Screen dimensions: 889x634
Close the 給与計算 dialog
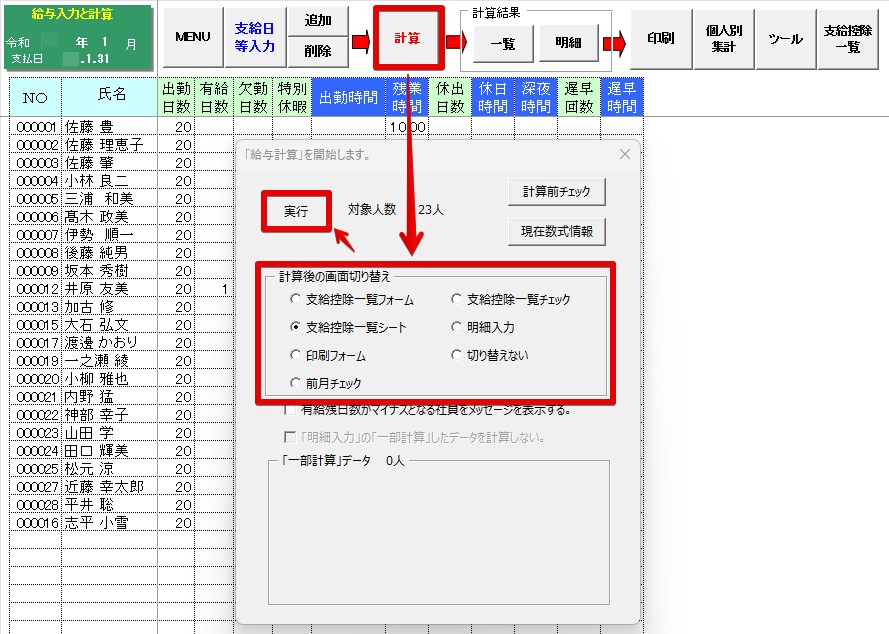click(x=625, y=154)
